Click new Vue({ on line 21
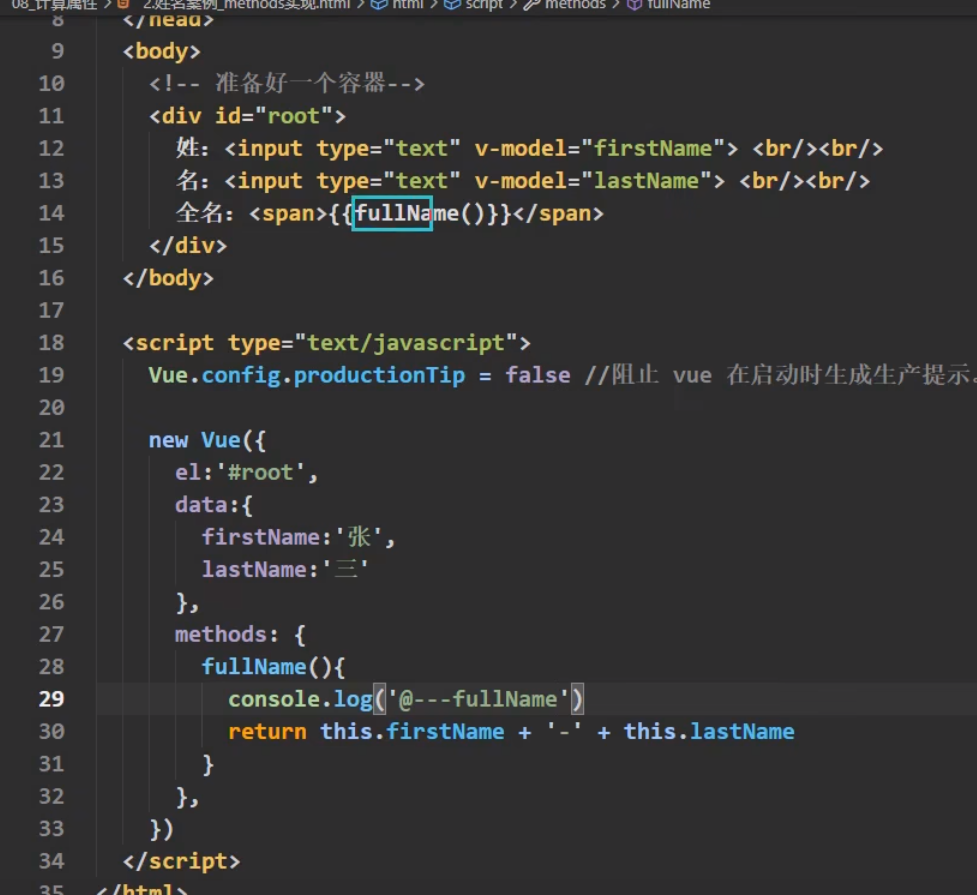977x895 pixels. 207,440
